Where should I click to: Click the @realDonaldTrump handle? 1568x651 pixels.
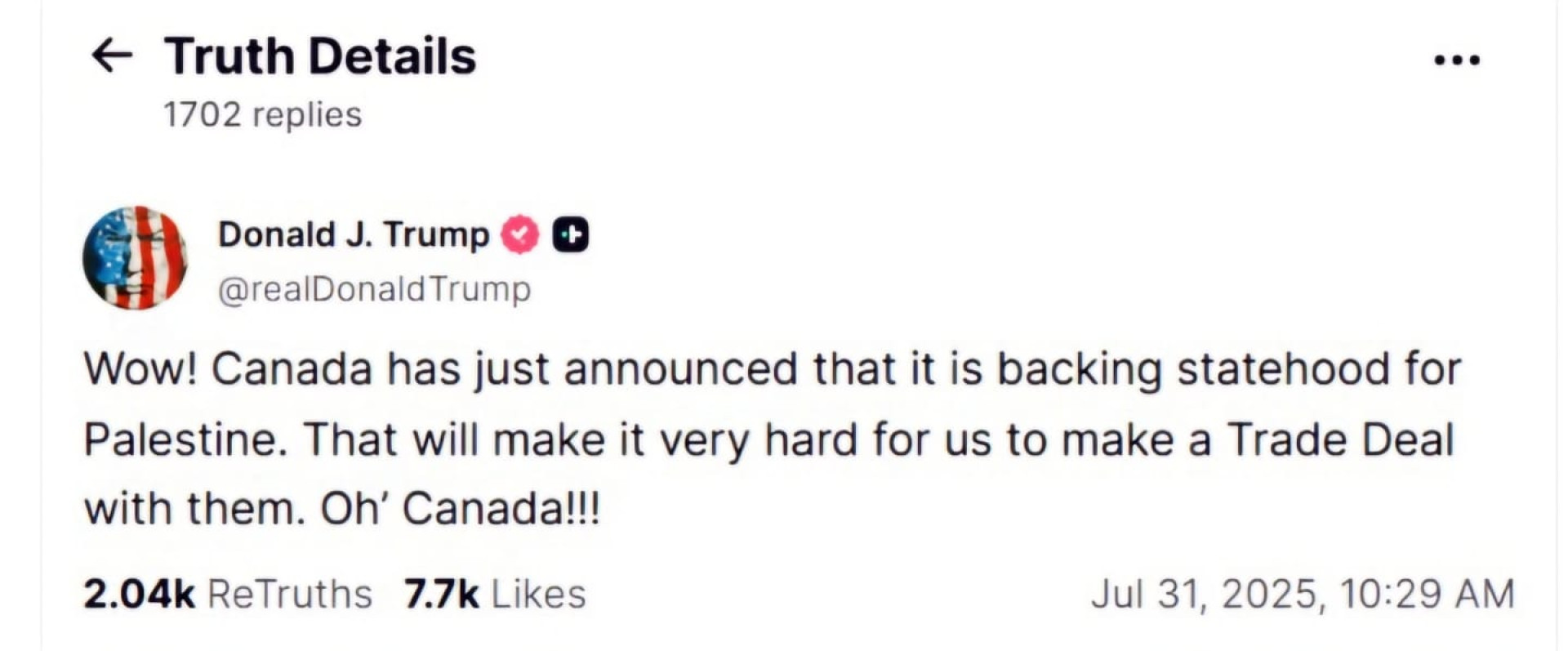coord(375,289)
